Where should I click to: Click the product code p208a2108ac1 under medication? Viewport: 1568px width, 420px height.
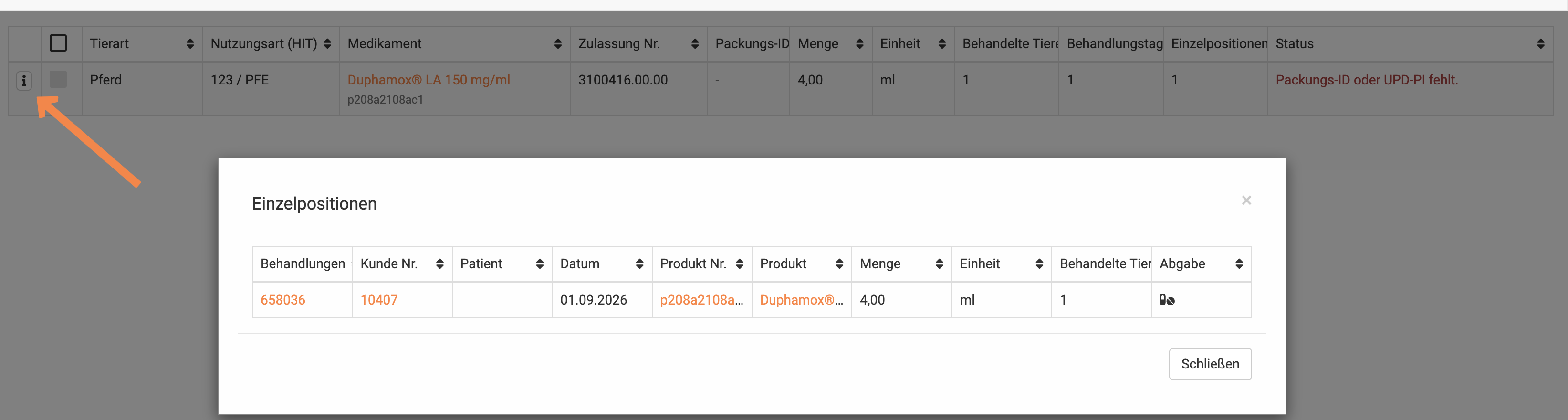coord(385,100)
